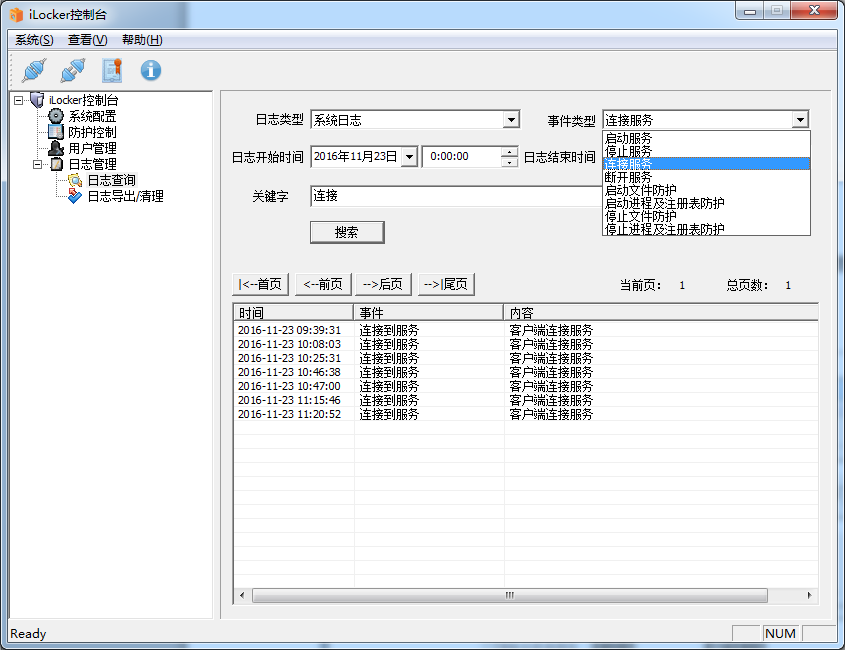Go to last page with -->|尾页
The image size is (845, 650).
446,284
